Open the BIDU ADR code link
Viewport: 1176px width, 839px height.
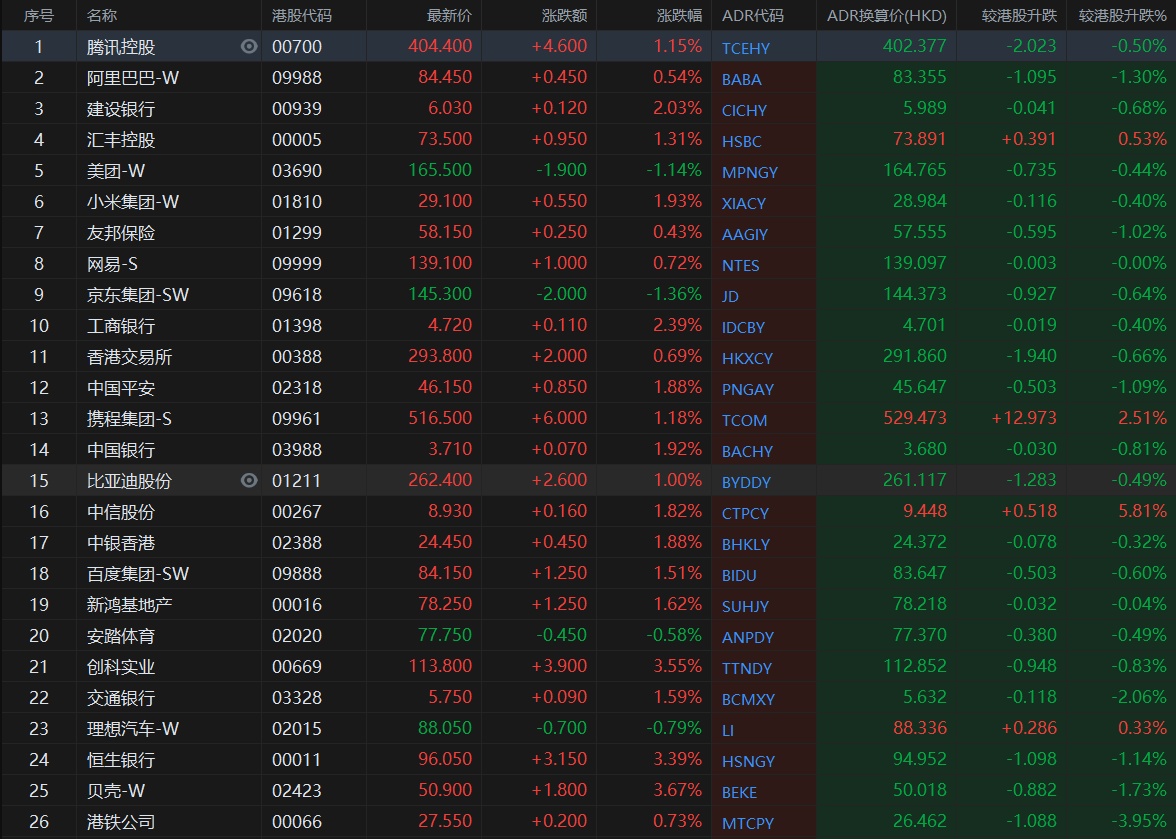click(x=739, y=575)
